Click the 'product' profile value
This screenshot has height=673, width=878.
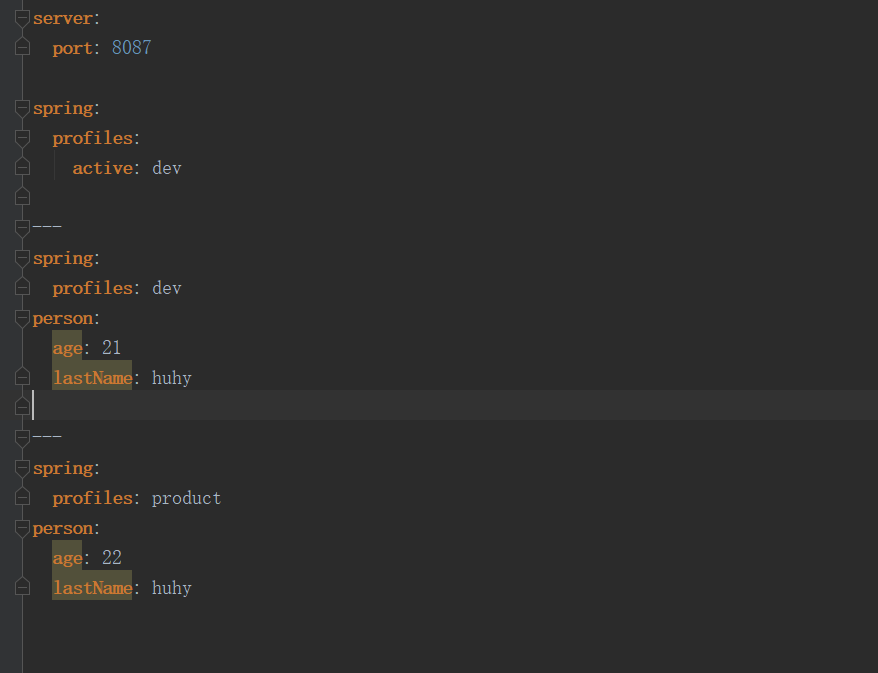point(186,498)
